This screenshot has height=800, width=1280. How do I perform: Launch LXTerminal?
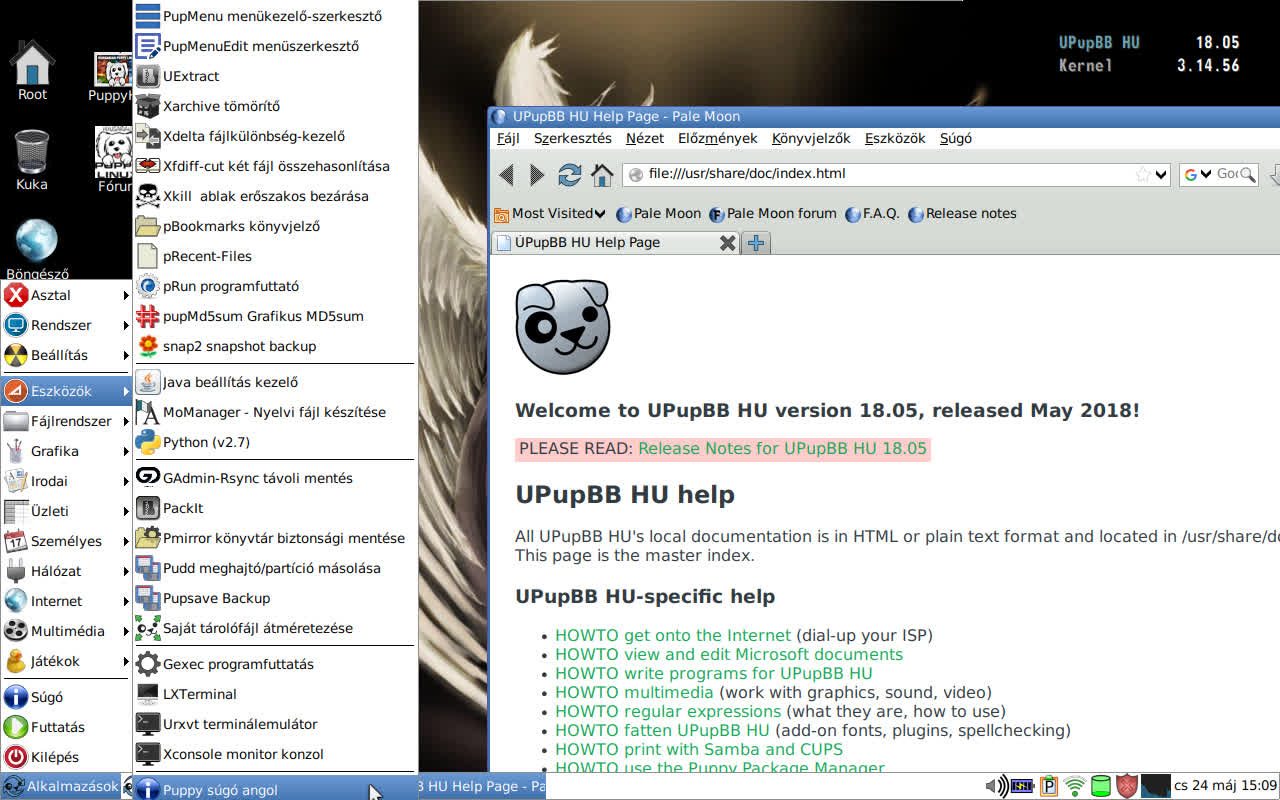276,694
